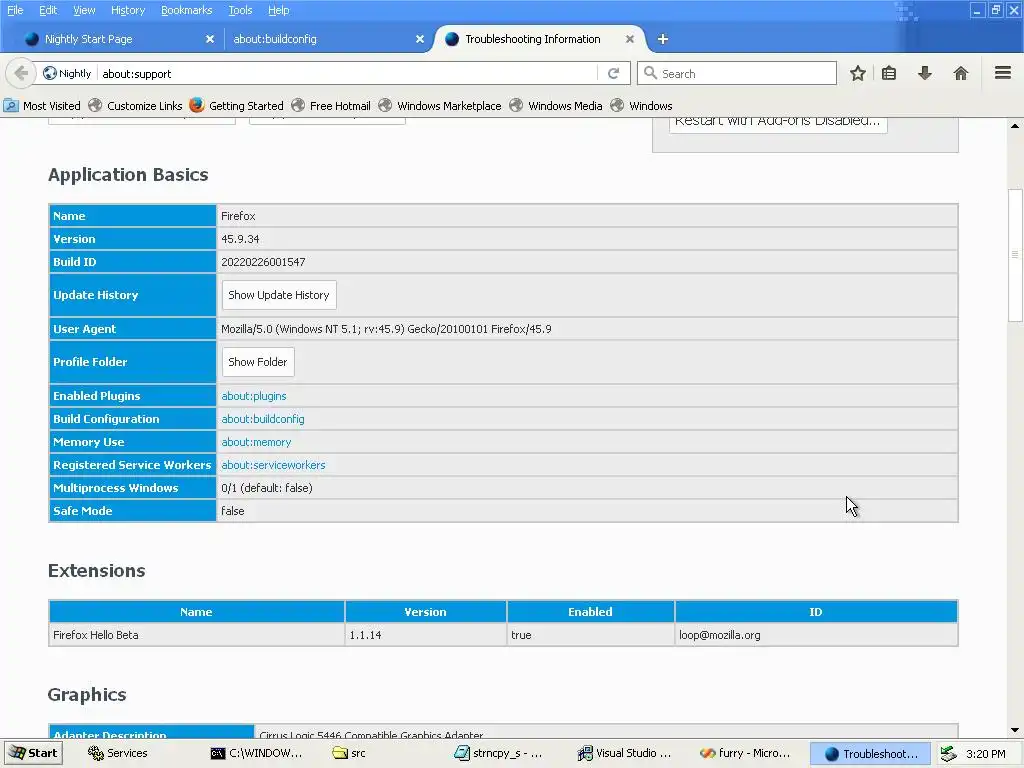Open the downloads arrow icon
1024x768 pixels.
pyautogui.click(x=925, y=73)
